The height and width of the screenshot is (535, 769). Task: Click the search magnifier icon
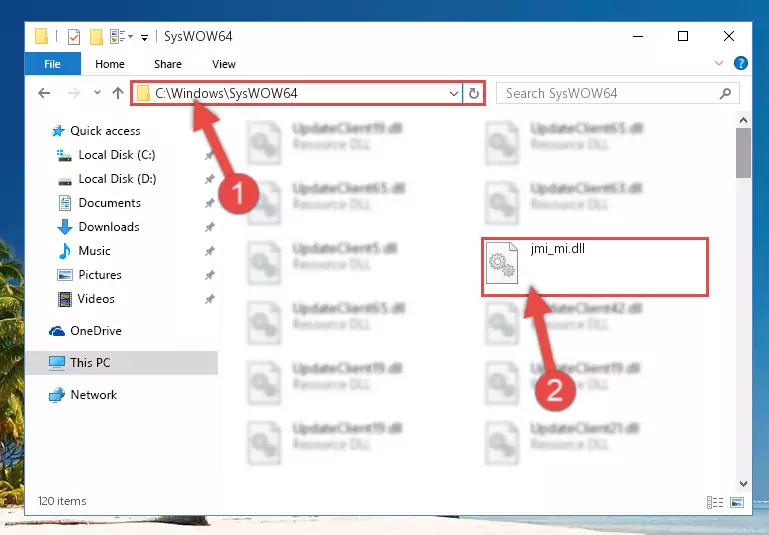(x=725, y=93)
